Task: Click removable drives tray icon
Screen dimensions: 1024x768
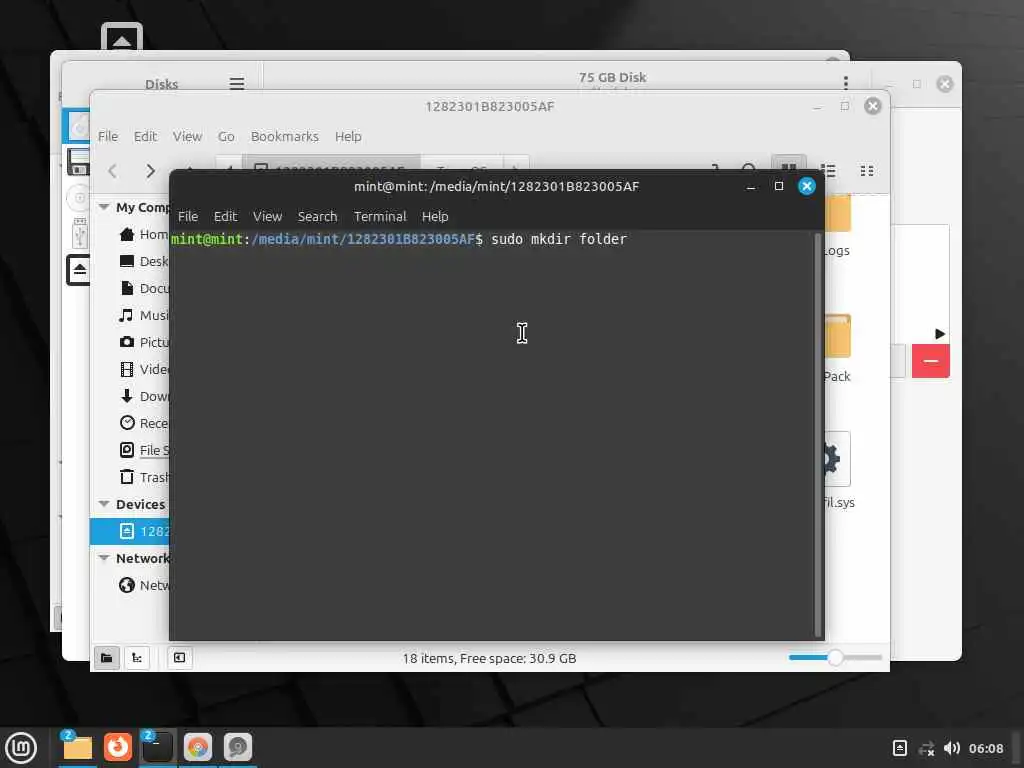Action: tap(899, 748)
